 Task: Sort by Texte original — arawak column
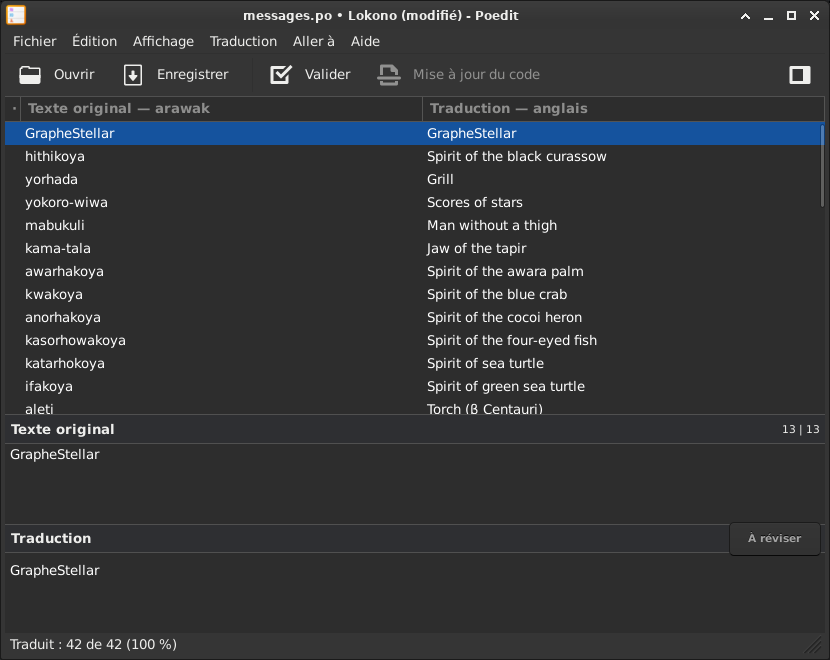click(220, 108)
